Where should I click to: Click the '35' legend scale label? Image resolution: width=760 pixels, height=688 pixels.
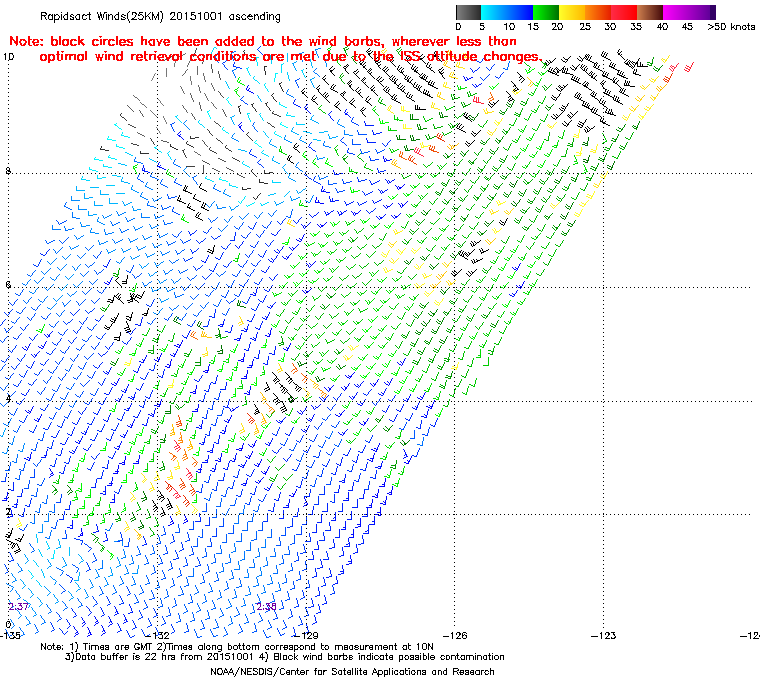636,27
